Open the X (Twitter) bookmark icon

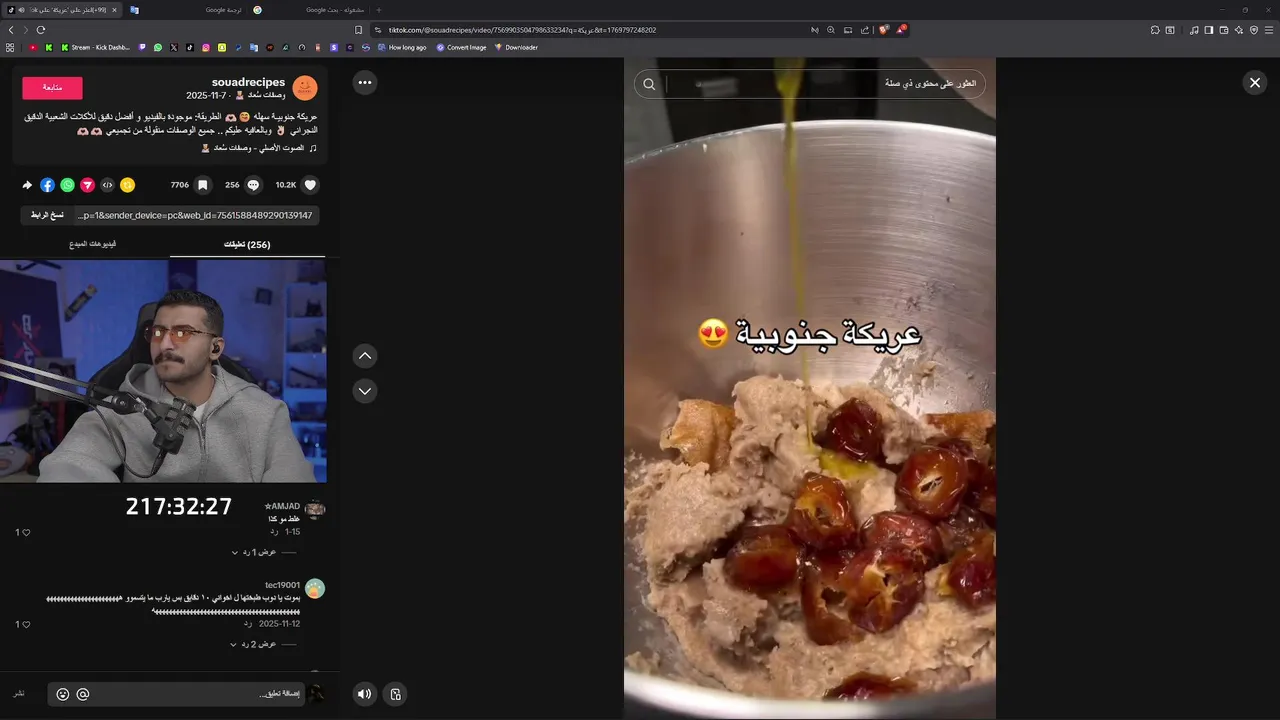tap(174, 47)
